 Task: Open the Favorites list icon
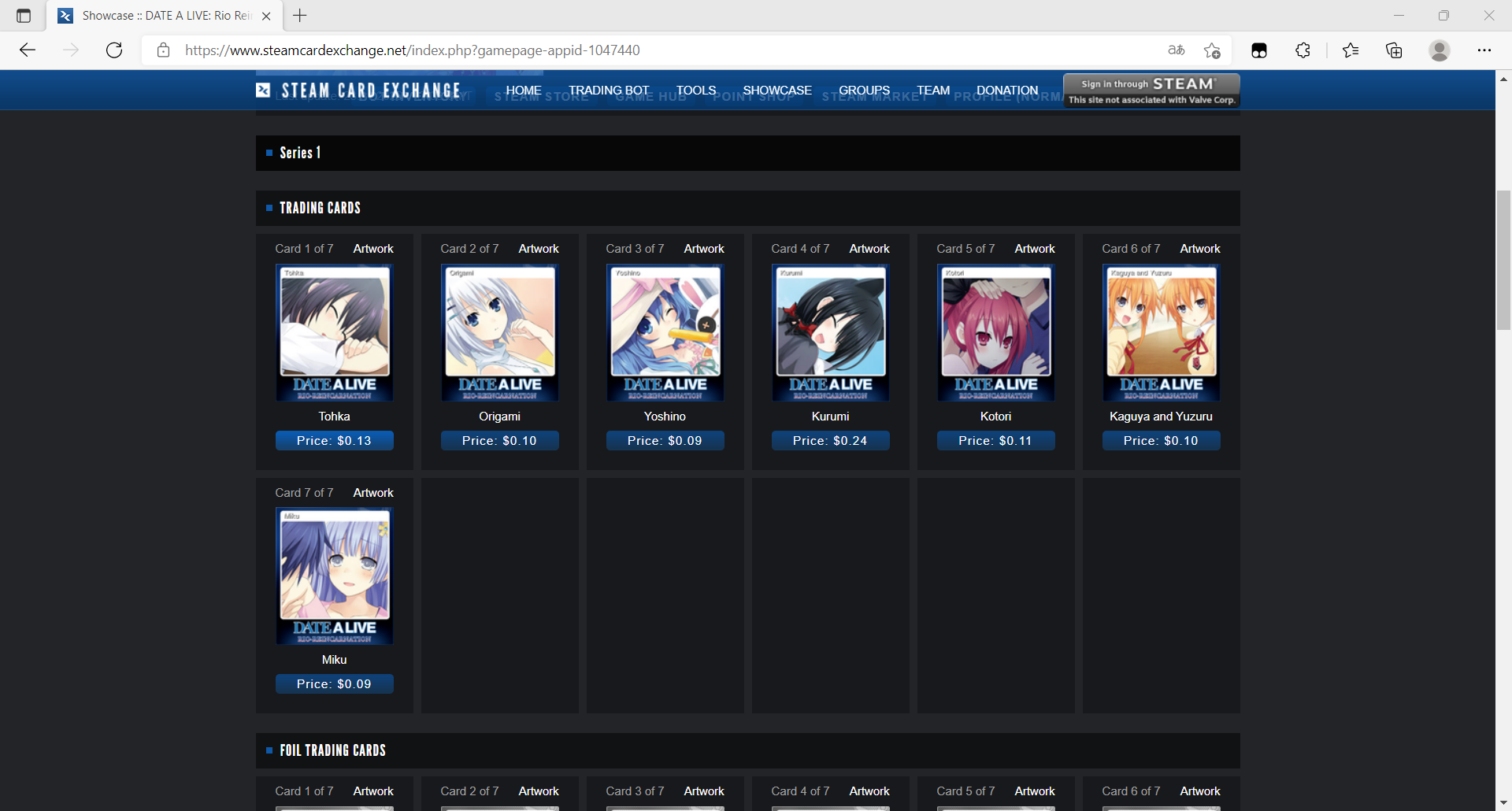[x=1351, y=50]
